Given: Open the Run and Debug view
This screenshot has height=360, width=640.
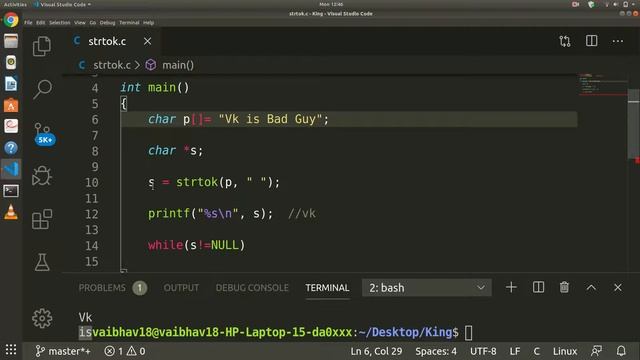Looking at the screenshot, I should pos(42,176).
